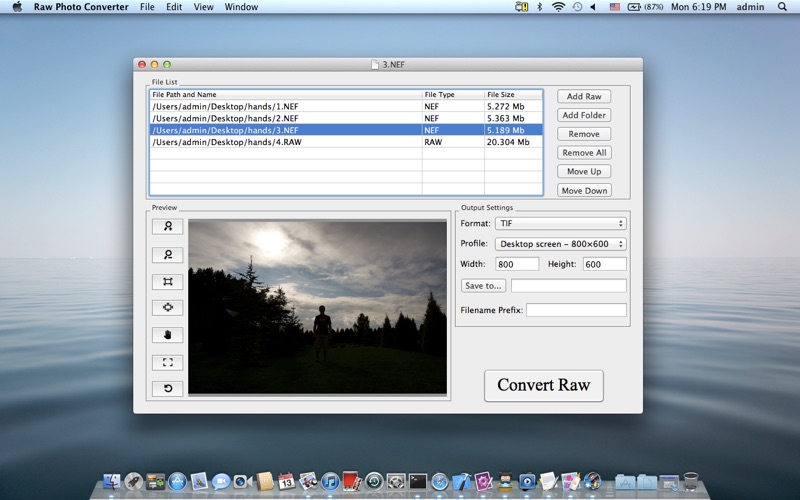This screenshot has width=800, height=500.
Task: Click the Move Up button
Action: pyautogui.click(x=584, y=171)
